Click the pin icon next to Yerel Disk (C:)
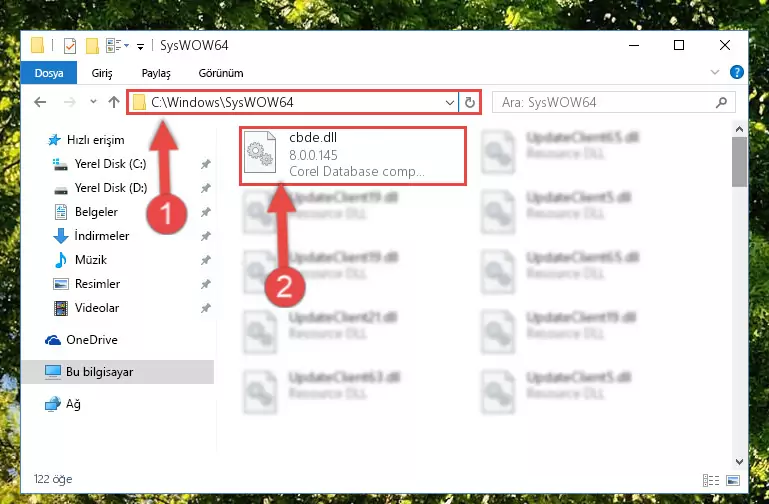This screenshot has height=504, width=769. [x=205, y=164]
